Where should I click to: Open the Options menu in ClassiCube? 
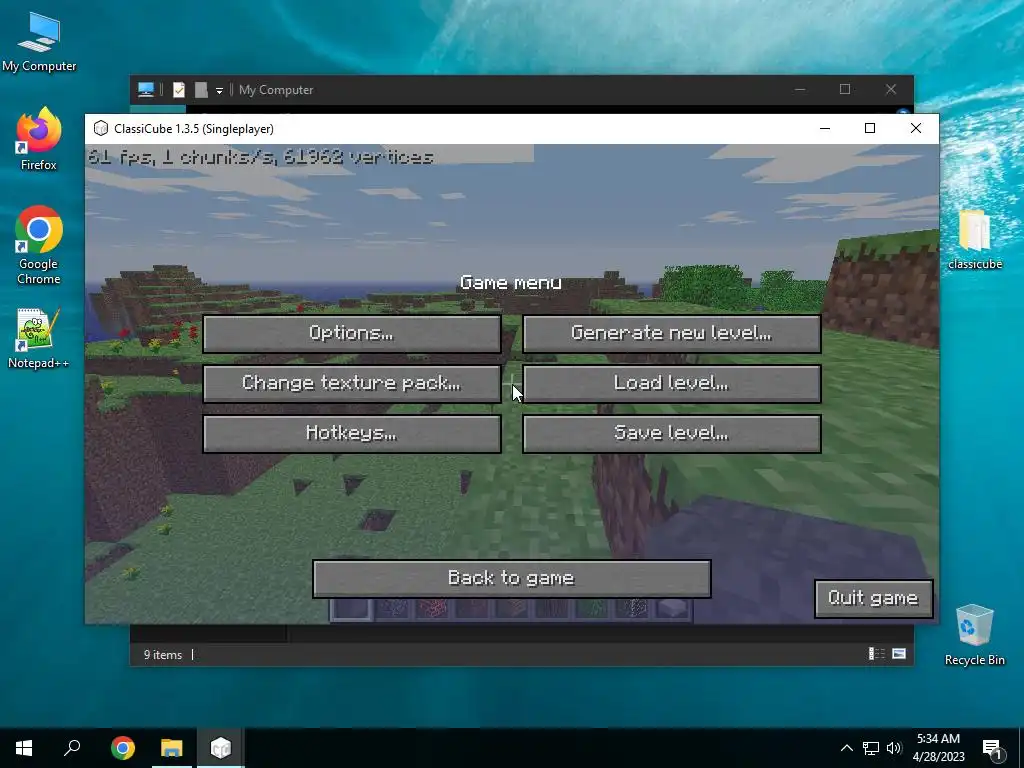click(352, 334)
